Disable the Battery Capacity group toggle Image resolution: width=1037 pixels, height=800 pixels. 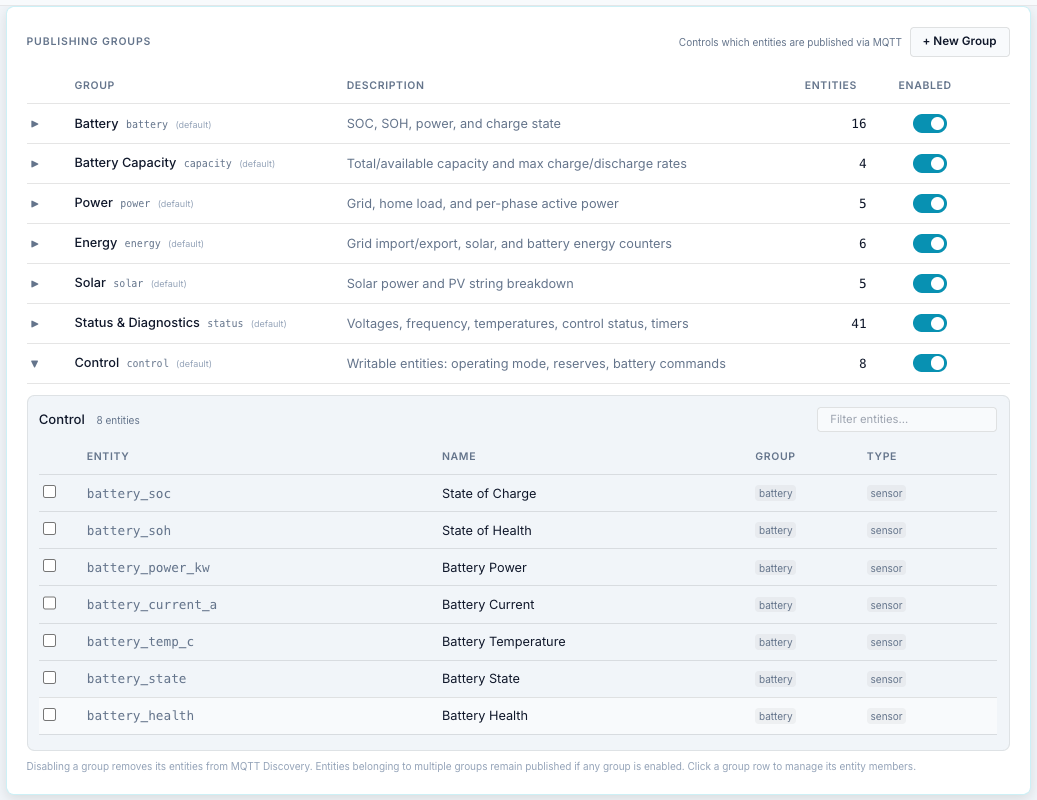tap(929, 163)
